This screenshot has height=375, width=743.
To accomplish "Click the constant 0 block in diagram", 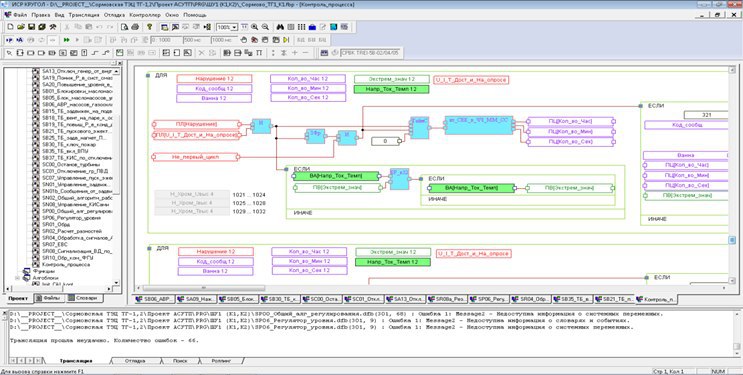I will tap(386, 141).
